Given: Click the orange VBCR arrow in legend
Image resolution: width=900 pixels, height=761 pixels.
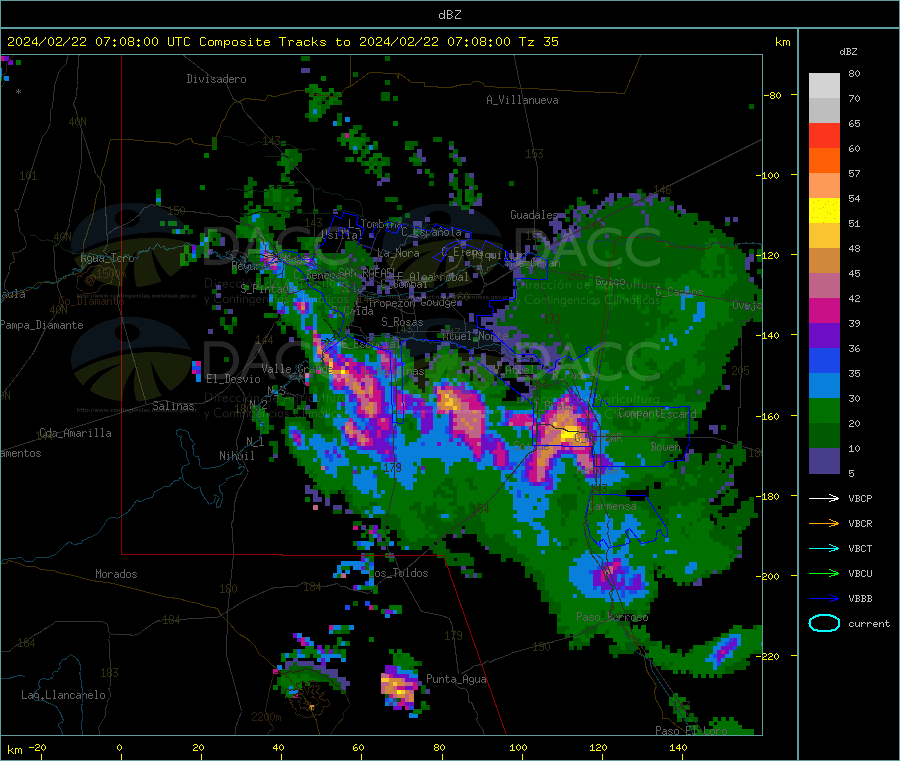Looking at the screenshot, I should [824, 523].
